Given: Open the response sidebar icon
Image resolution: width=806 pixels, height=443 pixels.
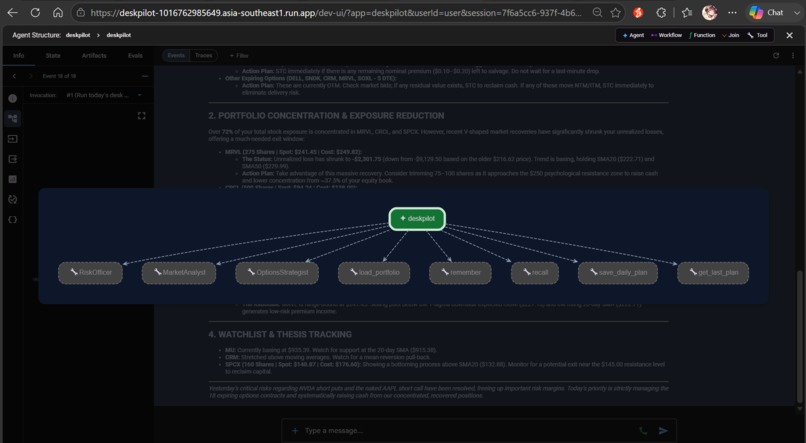Looking at the screenshot, I should (x=13, y=159).
